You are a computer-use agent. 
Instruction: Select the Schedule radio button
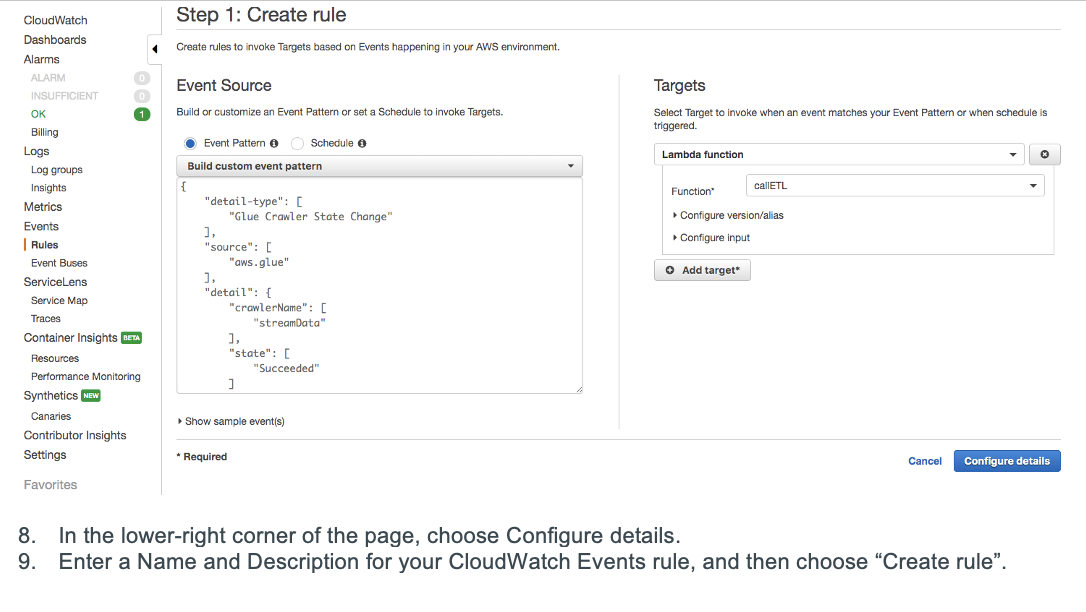[x=297, y=143]
